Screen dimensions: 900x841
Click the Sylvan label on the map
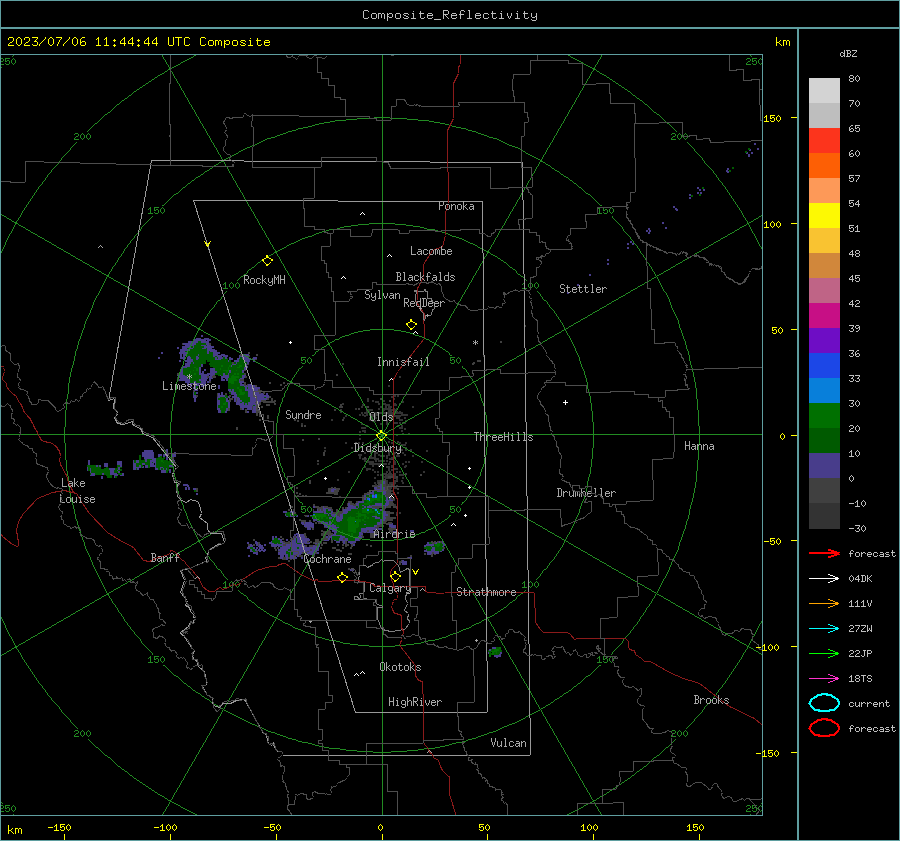pos(382,295)
